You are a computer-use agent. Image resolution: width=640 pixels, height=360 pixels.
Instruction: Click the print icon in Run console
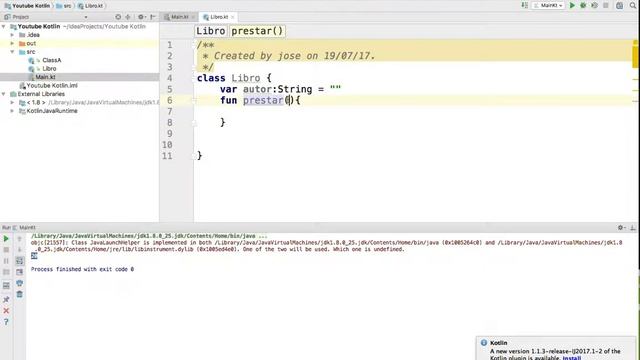pos(19,283)
